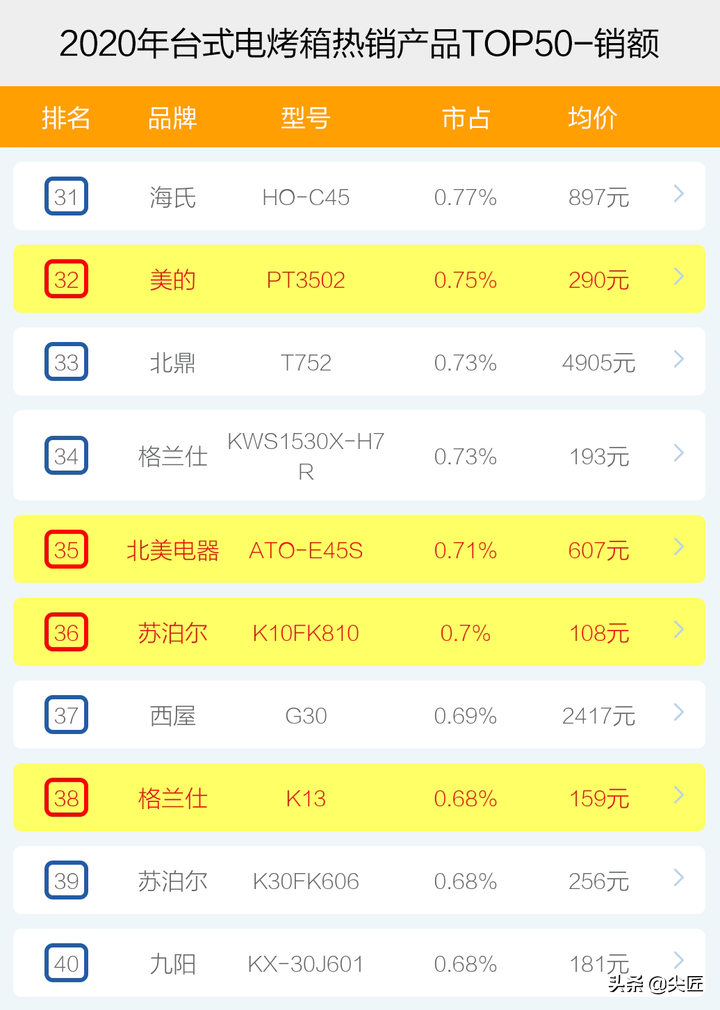The image size is (720, 1010).
Task: Click the 苏泊尔 K10FK810 highlighted row
Action: pos(359,632)
